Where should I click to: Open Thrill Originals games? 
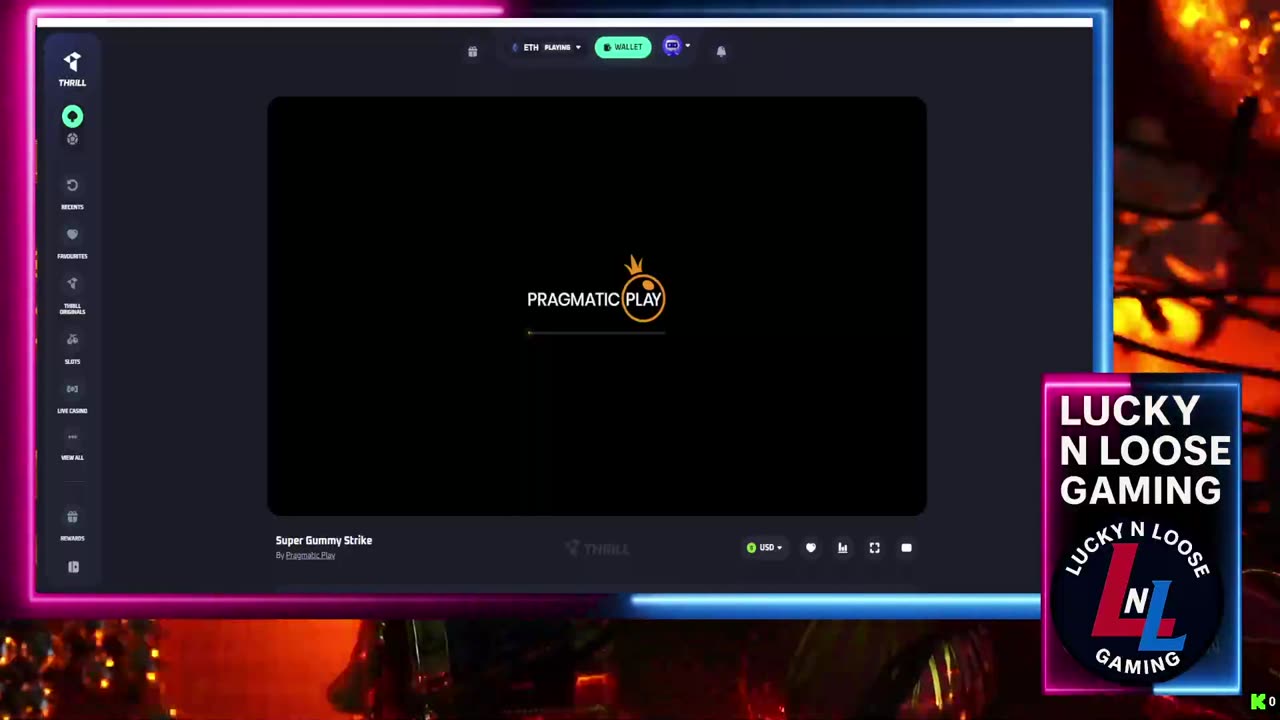coord(72,295)
